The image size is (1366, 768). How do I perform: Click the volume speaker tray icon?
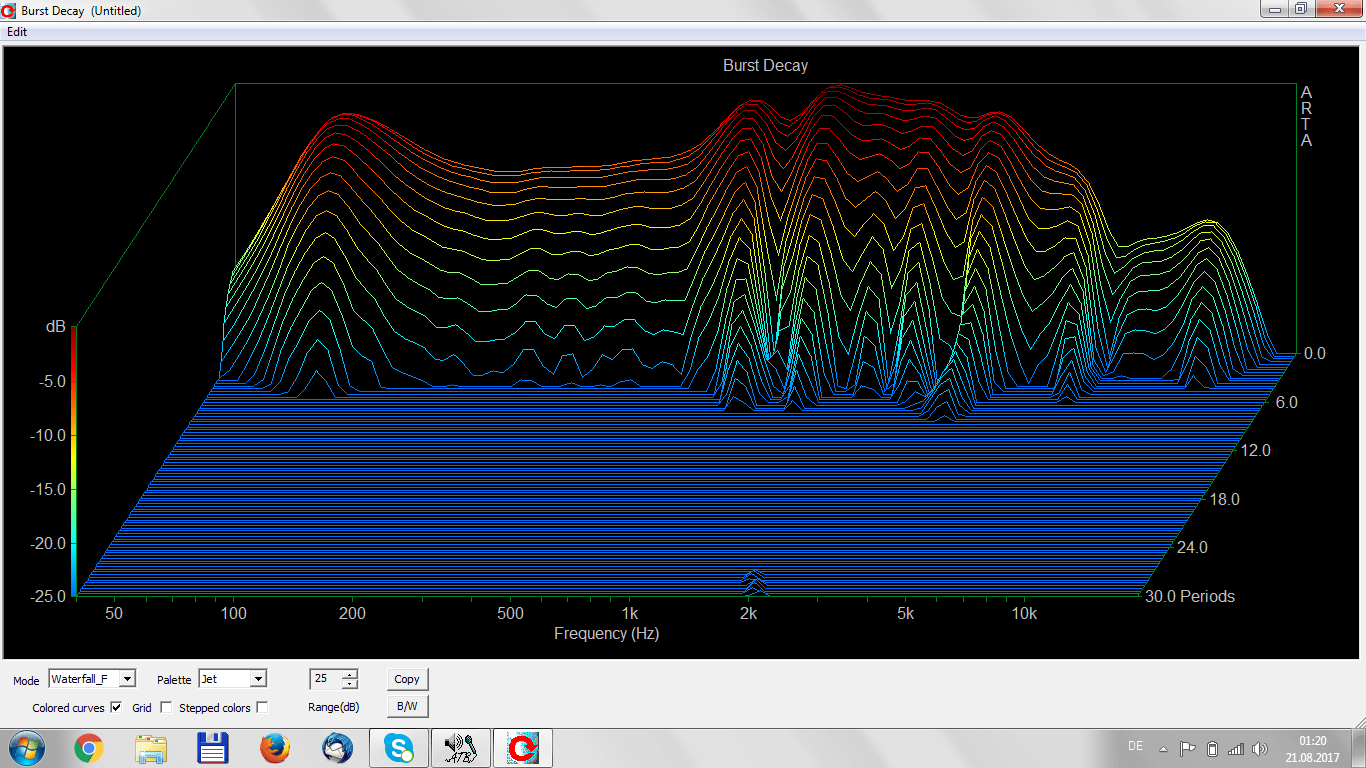[x=1260, y=748]
